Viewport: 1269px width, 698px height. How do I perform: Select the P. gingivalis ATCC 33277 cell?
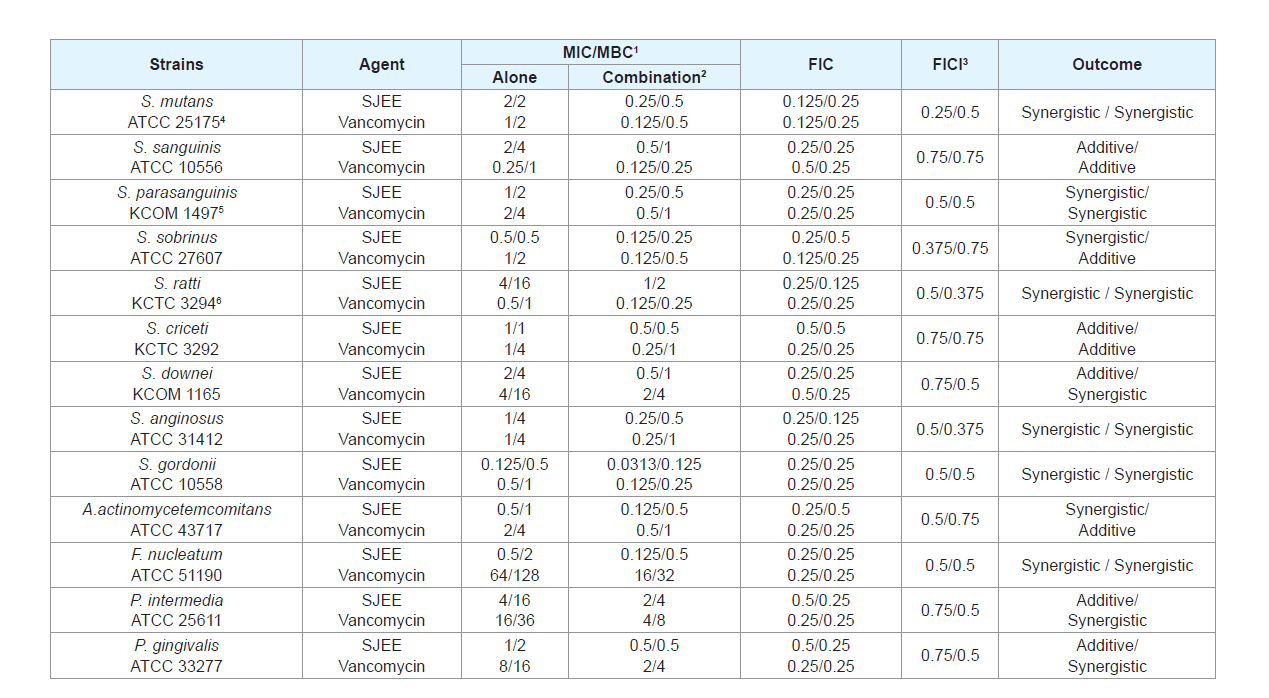point(176,656)
